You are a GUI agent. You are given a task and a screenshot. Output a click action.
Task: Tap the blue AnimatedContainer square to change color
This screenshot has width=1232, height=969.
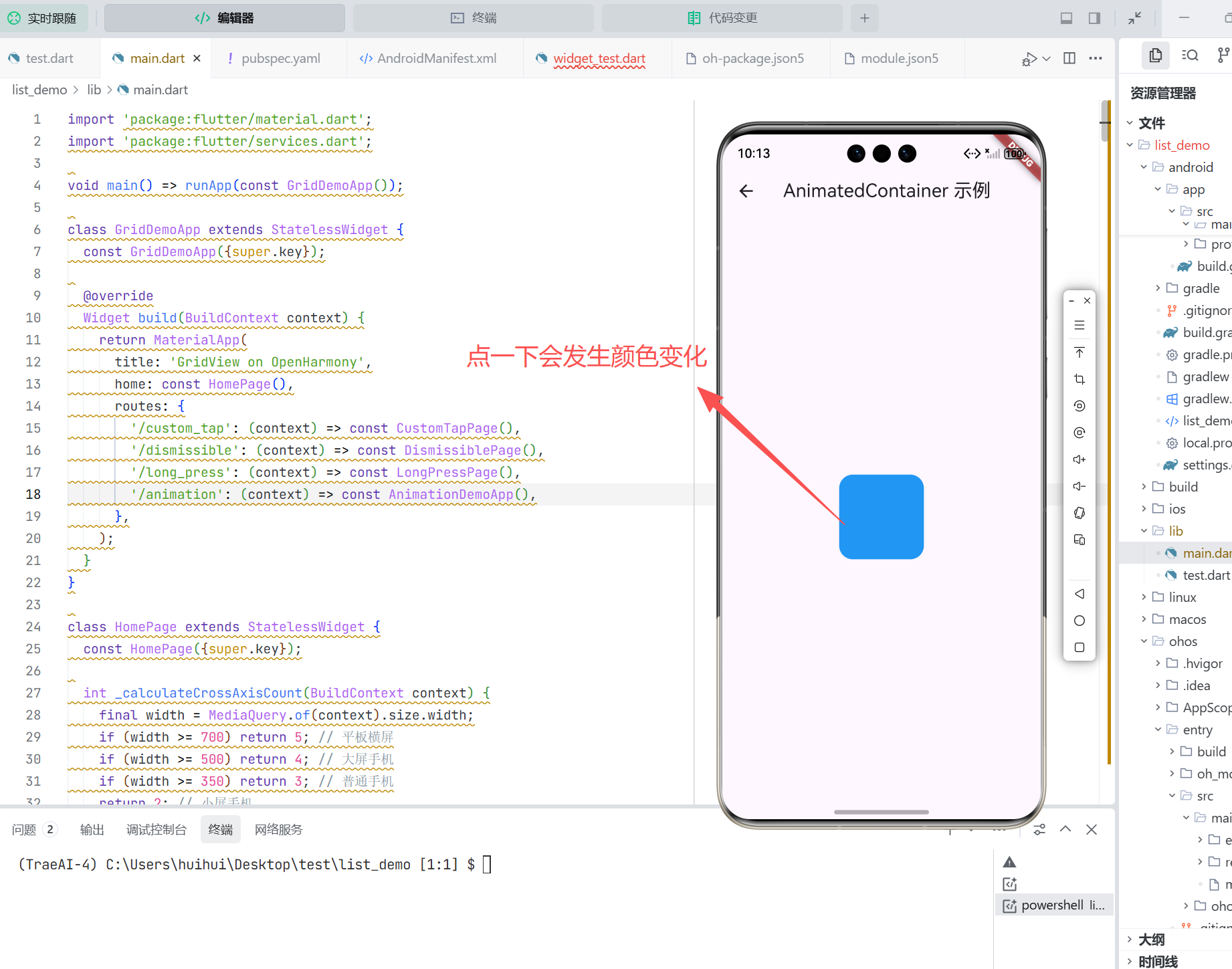881,516
